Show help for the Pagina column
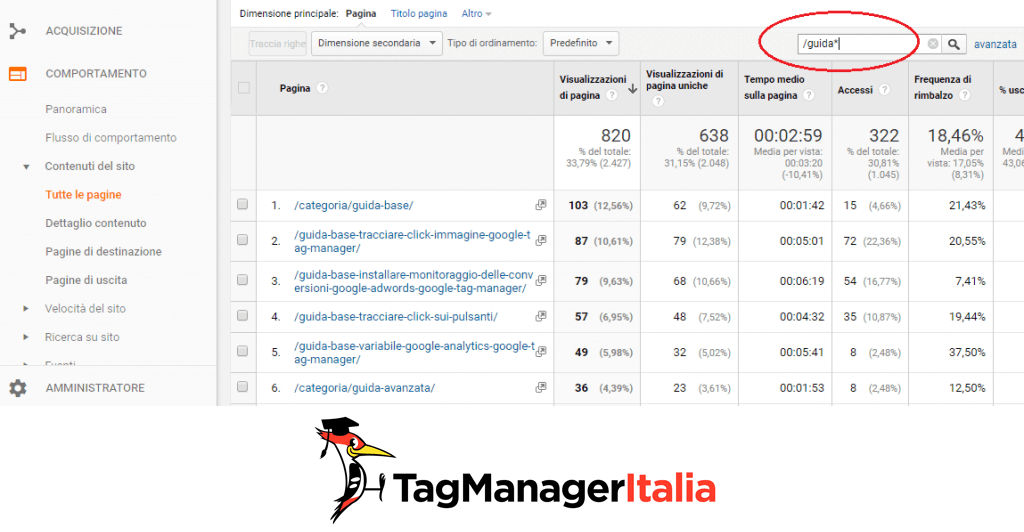Image resolution: width=1024 pixels, height=532 pixels. click(x=322, y=88)
